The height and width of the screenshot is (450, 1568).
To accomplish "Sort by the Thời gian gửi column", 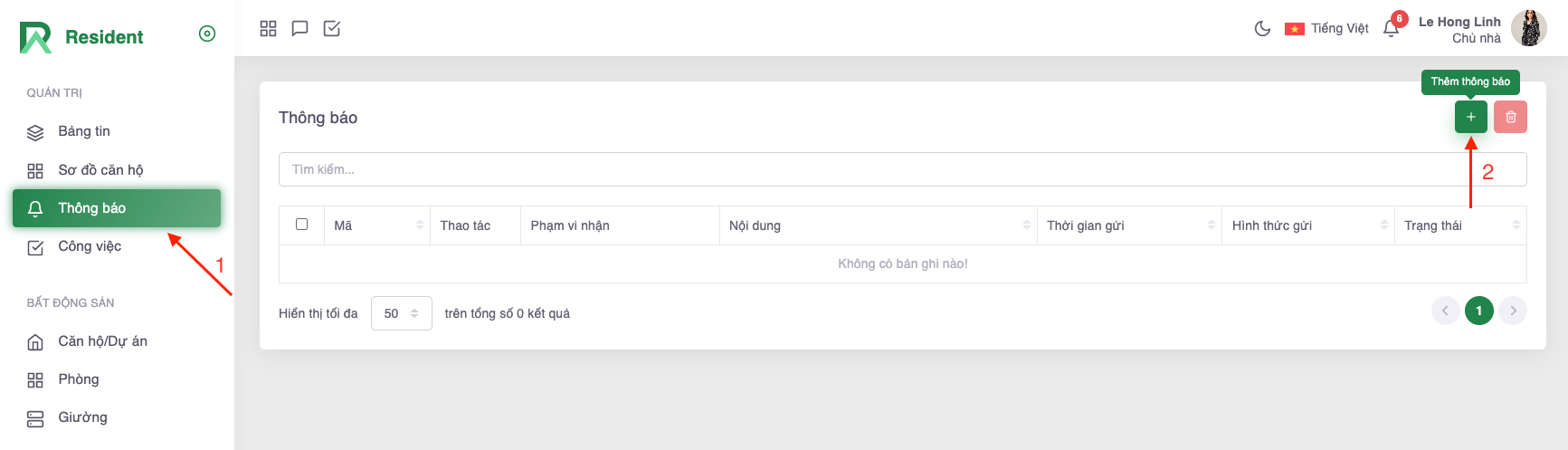I will [1129, 225].
